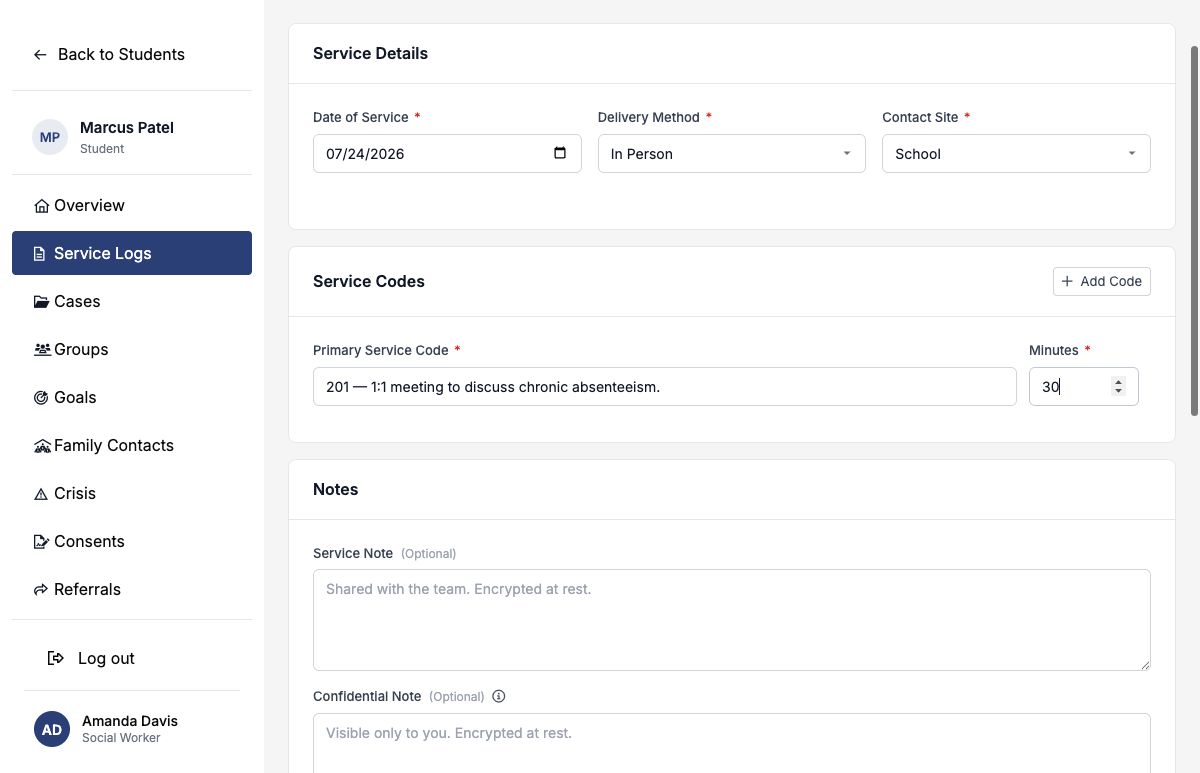Focus the Primary Service Code field
Viewport: 1200px width, 773px height.
click(x=665, y=387)
